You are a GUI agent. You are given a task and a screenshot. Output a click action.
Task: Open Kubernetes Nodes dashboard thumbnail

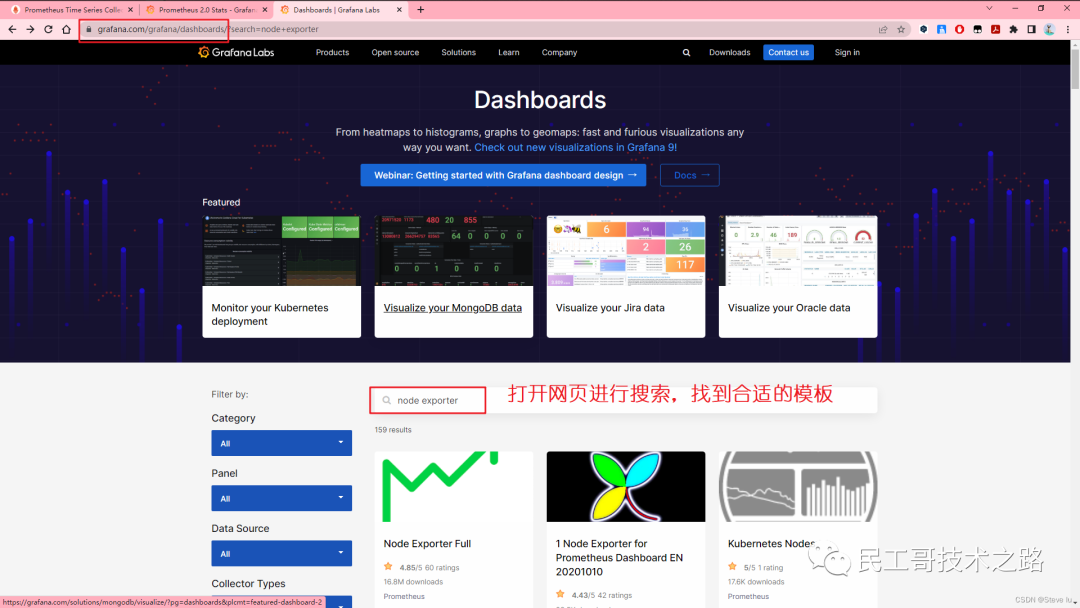(798, 487)
